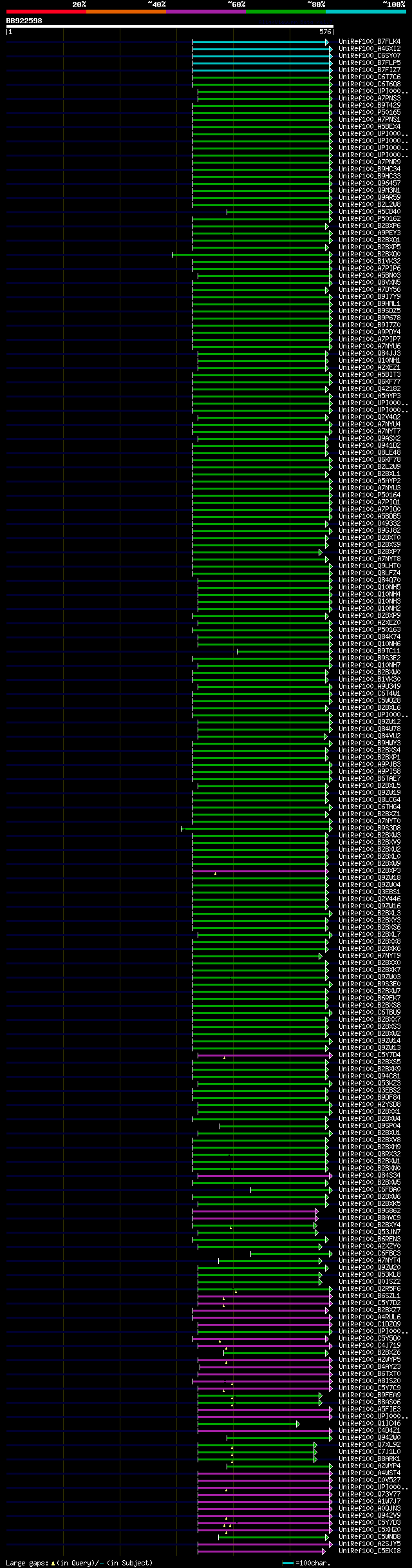Click UniRef100_A5CB40 label
412x1568 pixels.
click(370, 212)
